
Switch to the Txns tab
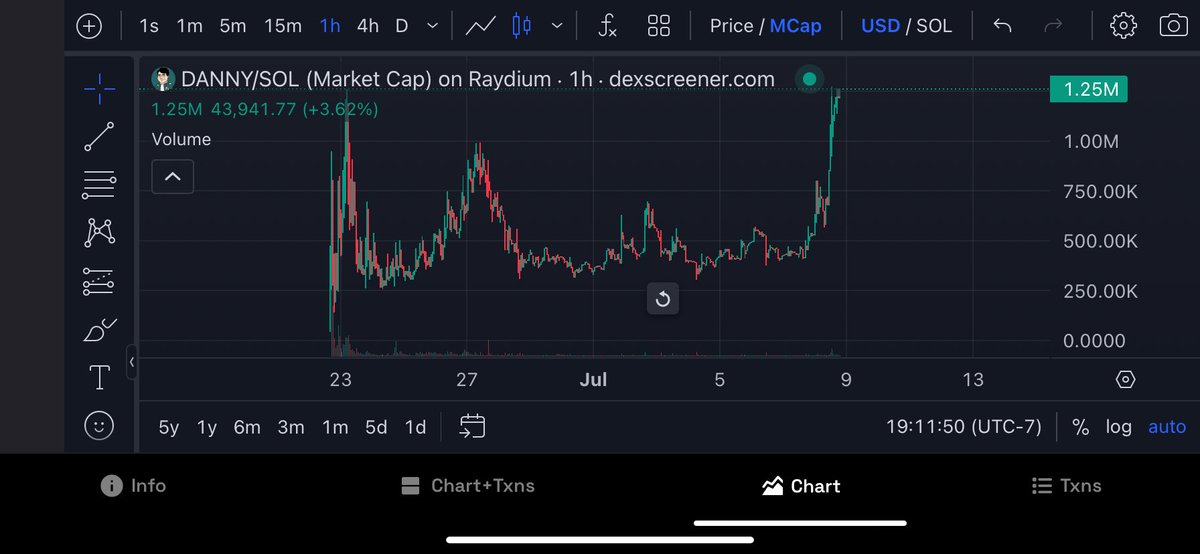click(x=1066, y=486)
